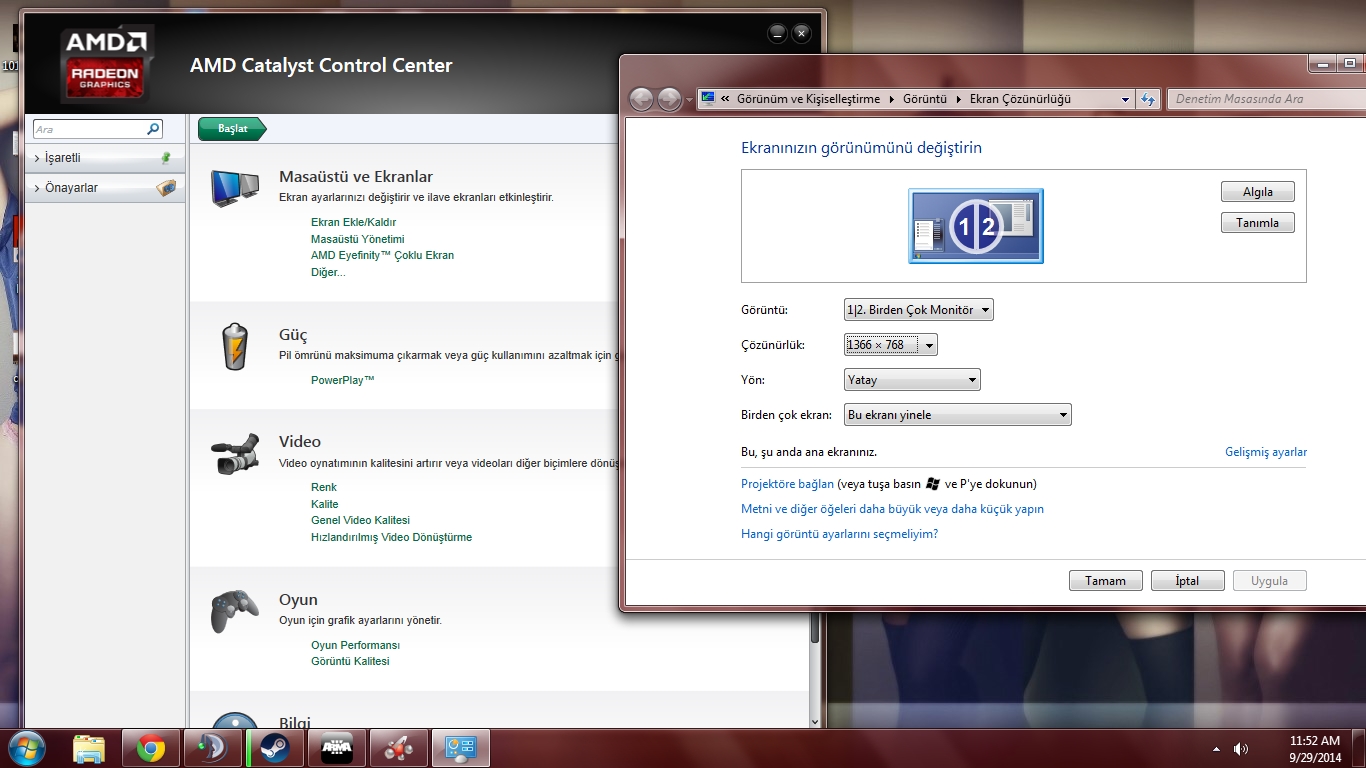This screenshot has height=768, width=1366.
Task: Click the Control Panel taskbar icon
Action: [x=462, y=748]
